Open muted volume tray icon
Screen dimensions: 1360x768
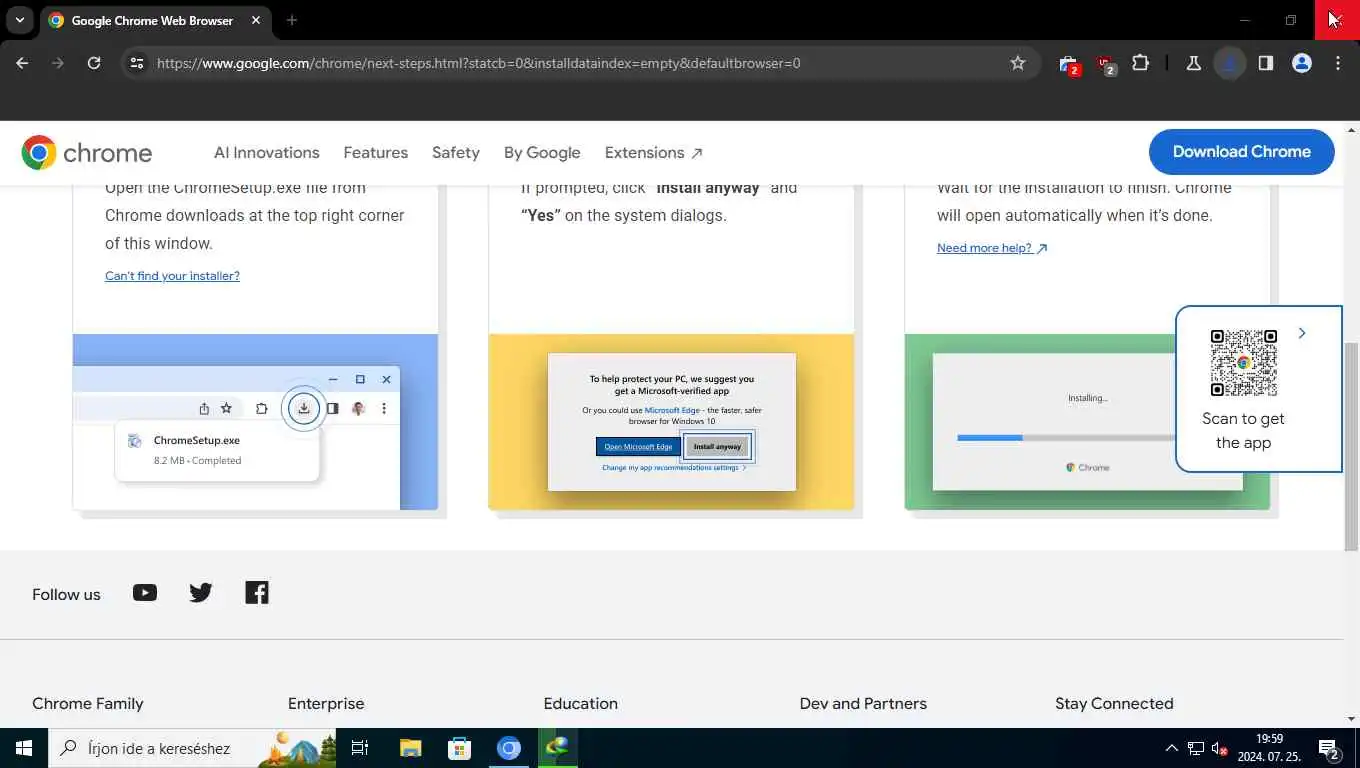click(x=1219, y=748)
